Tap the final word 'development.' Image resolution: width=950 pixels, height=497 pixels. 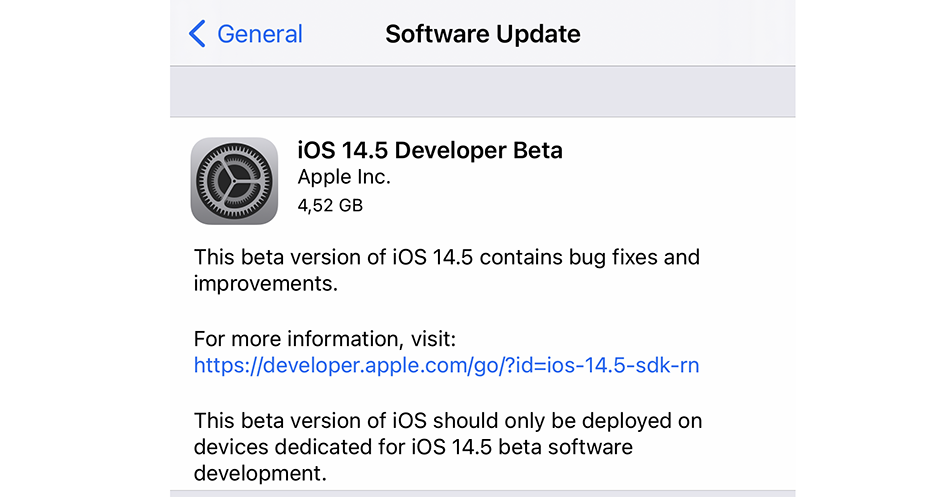(x=261, y=473)
